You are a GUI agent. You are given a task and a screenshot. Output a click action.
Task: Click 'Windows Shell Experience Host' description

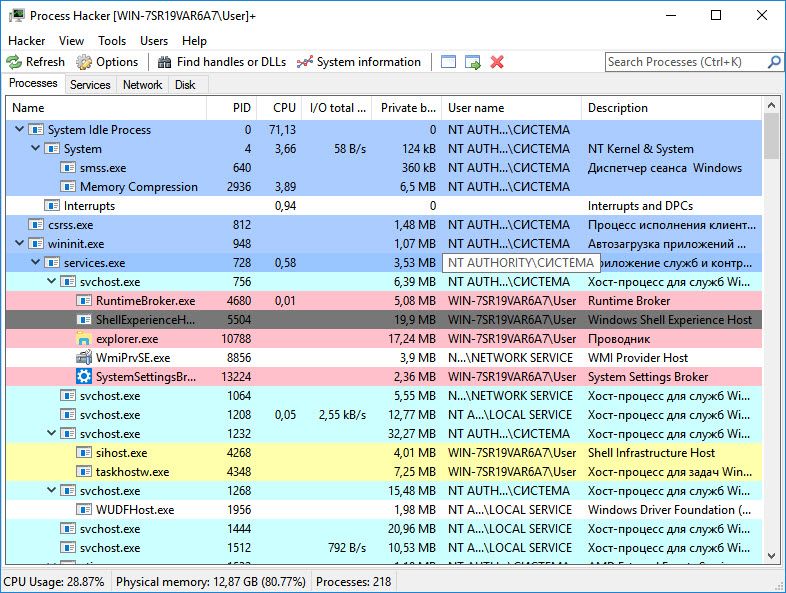click(x=670, y=320)
